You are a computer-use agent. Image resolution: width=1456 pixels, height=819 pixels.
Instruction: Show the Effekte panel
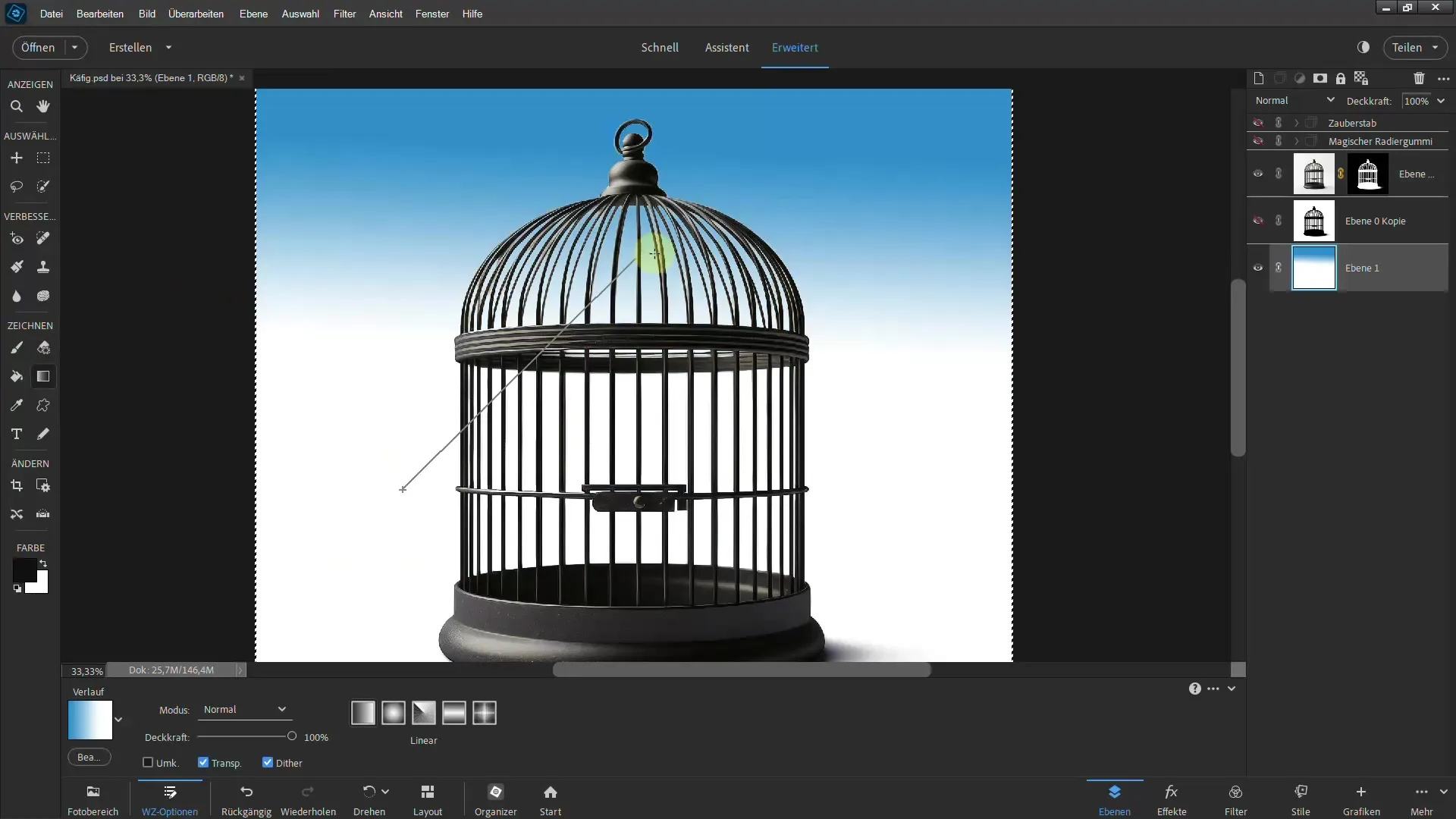tap(1172, 800)
